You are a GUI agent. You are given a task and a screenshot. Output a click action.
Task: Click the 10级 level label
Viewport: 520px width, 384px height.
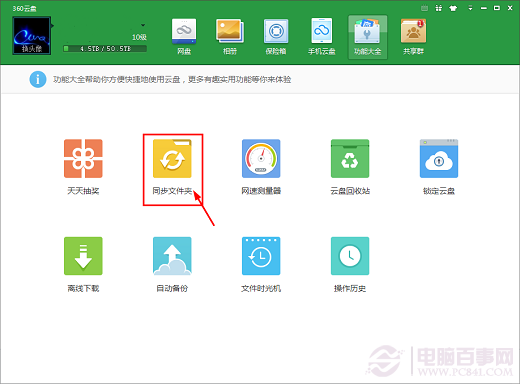click(x=139, y=37)
